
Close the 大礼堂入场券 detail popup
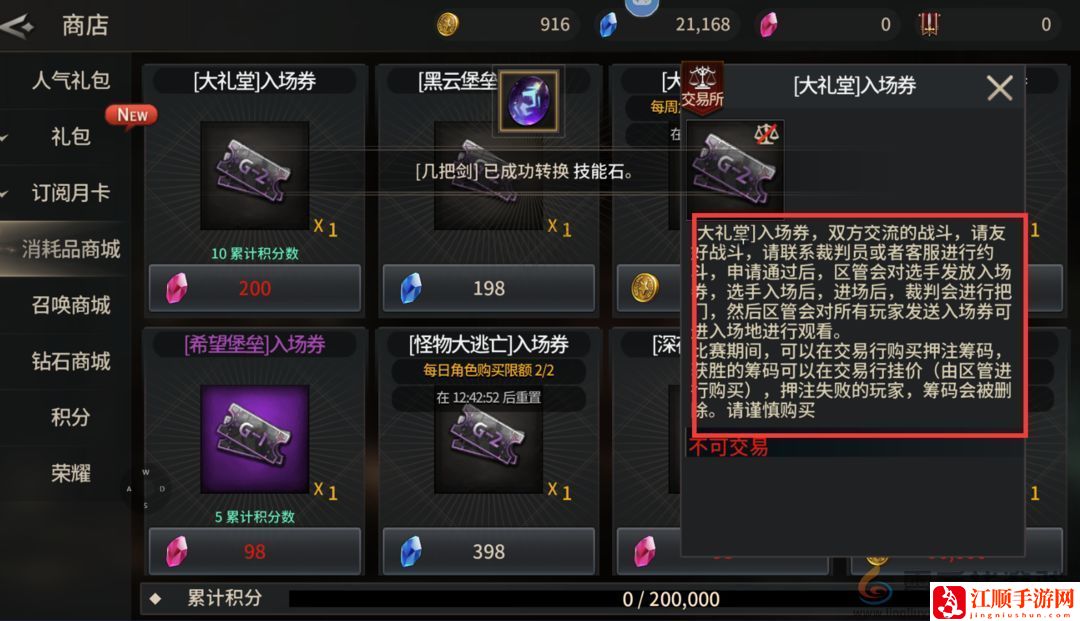tap(999, 88)
